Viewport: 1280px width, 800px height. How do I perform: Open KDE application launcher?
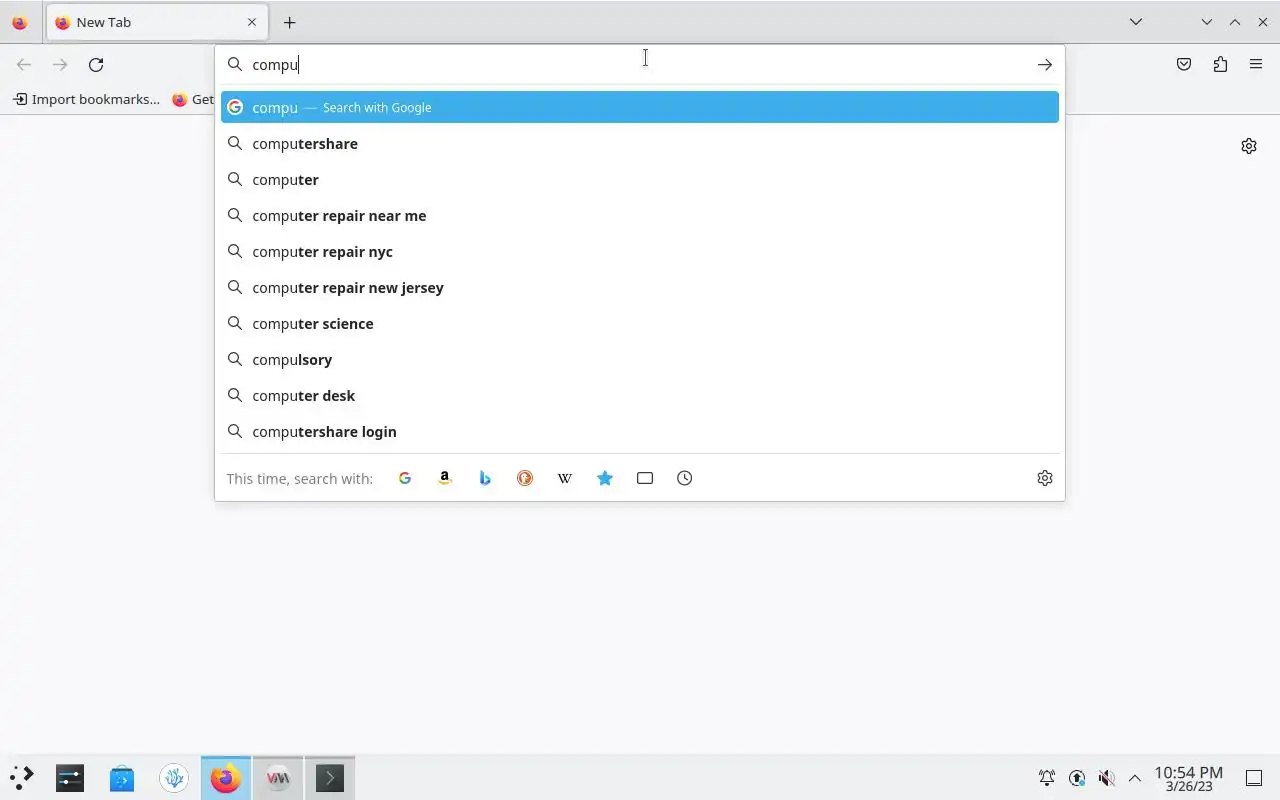(x=22, y=778)
